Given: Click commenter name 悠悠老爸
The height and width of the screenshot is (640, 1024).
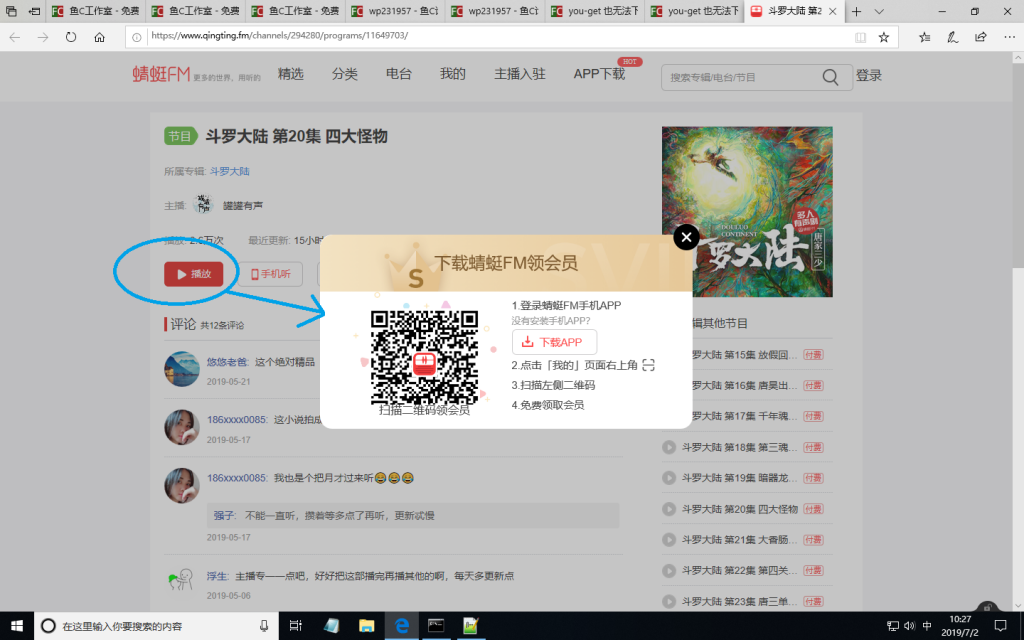Looking at the screenshot, I should tap(227, 362).
